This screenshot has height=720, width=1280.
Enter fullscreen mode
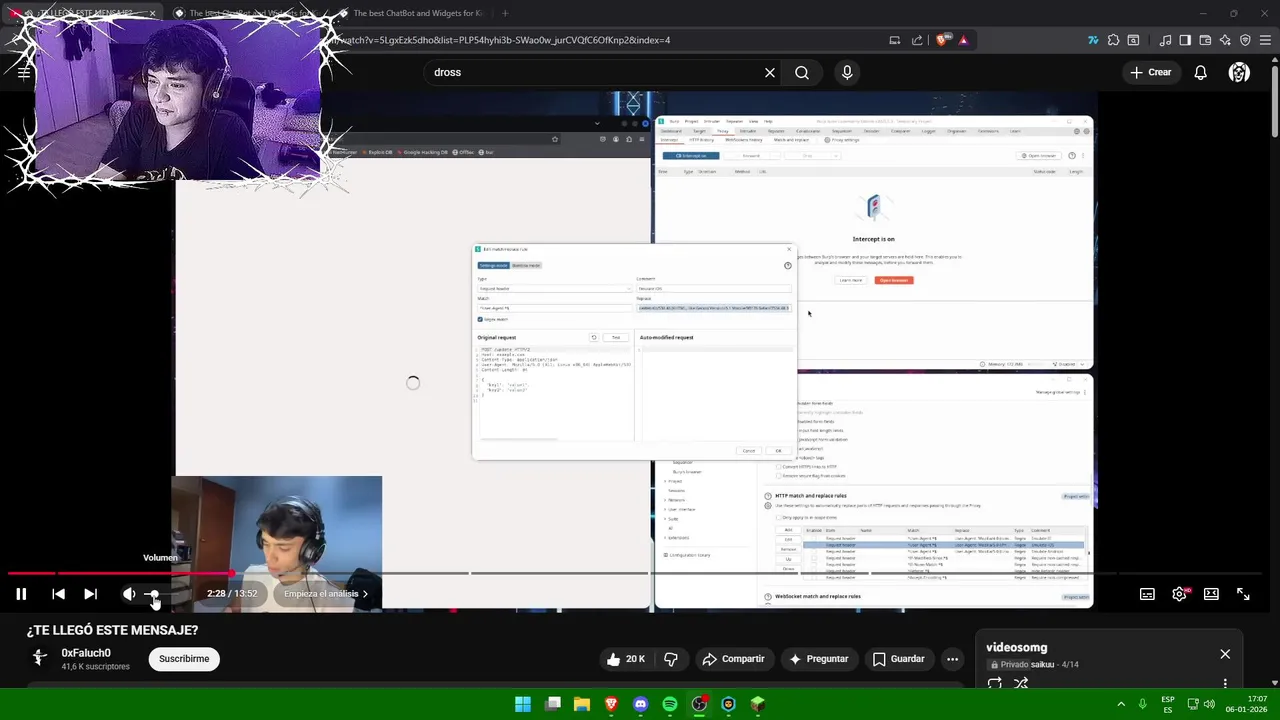pyautogui.click(x=1243, y=594)
